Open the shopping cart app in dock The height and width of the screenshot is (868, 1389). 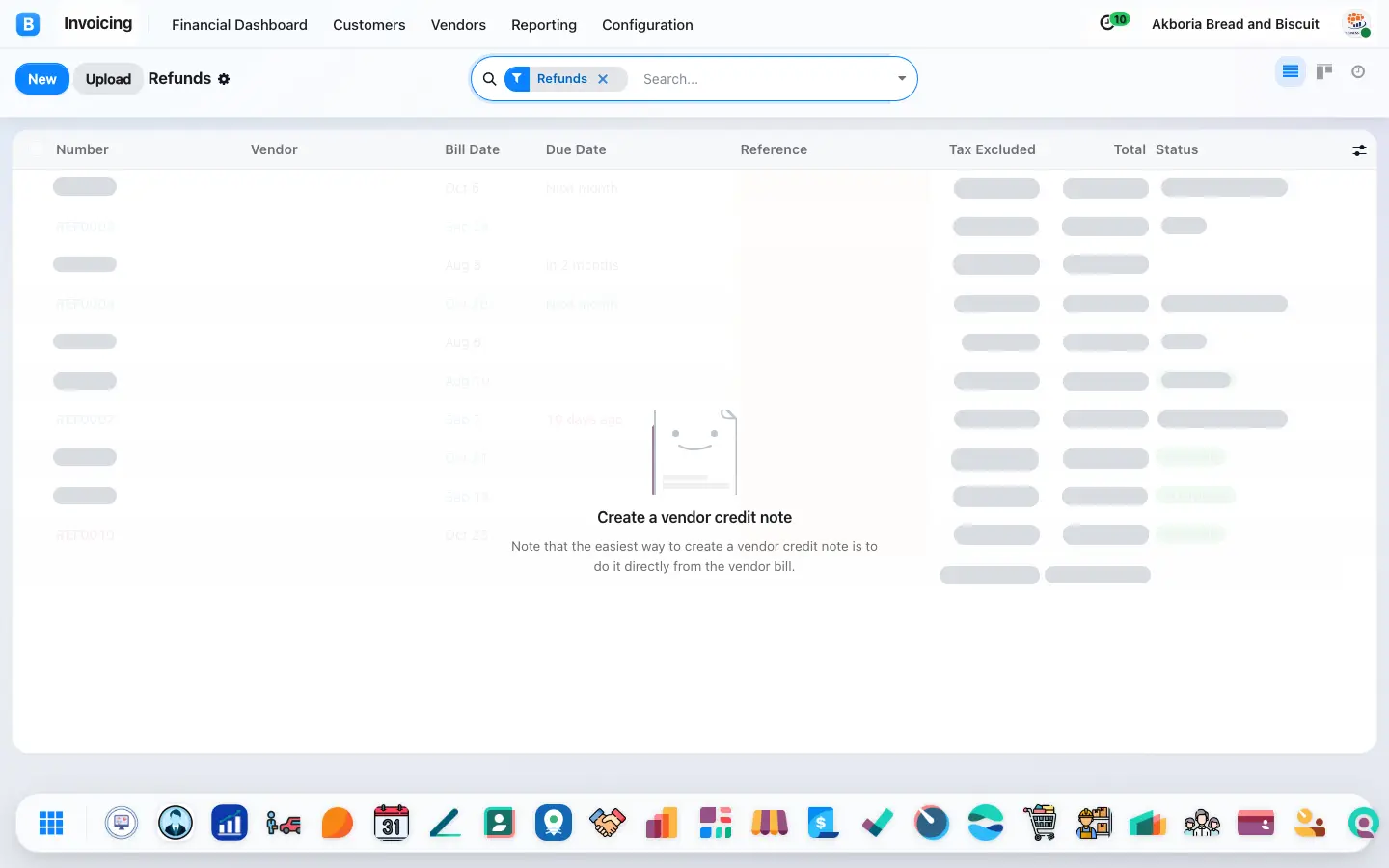[1040, 823]
